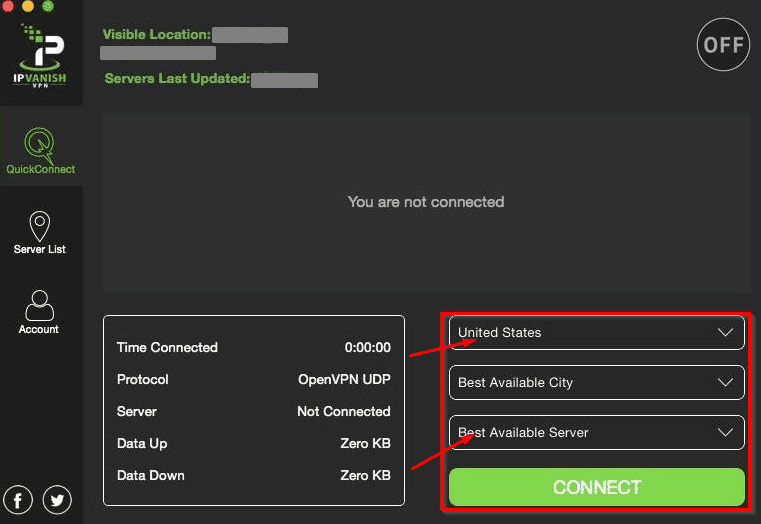Click the Data Up Zero KB row
The height and width of the screenshot is (524, 761).
253,444
